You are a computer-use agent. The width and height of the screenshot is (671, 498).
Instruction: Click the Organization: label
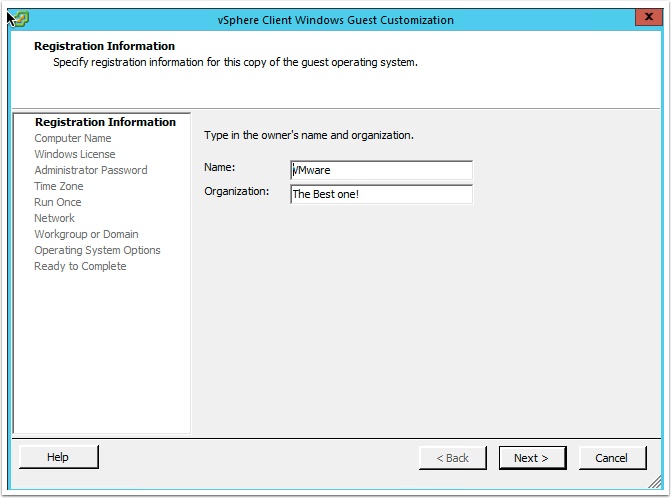237,191
